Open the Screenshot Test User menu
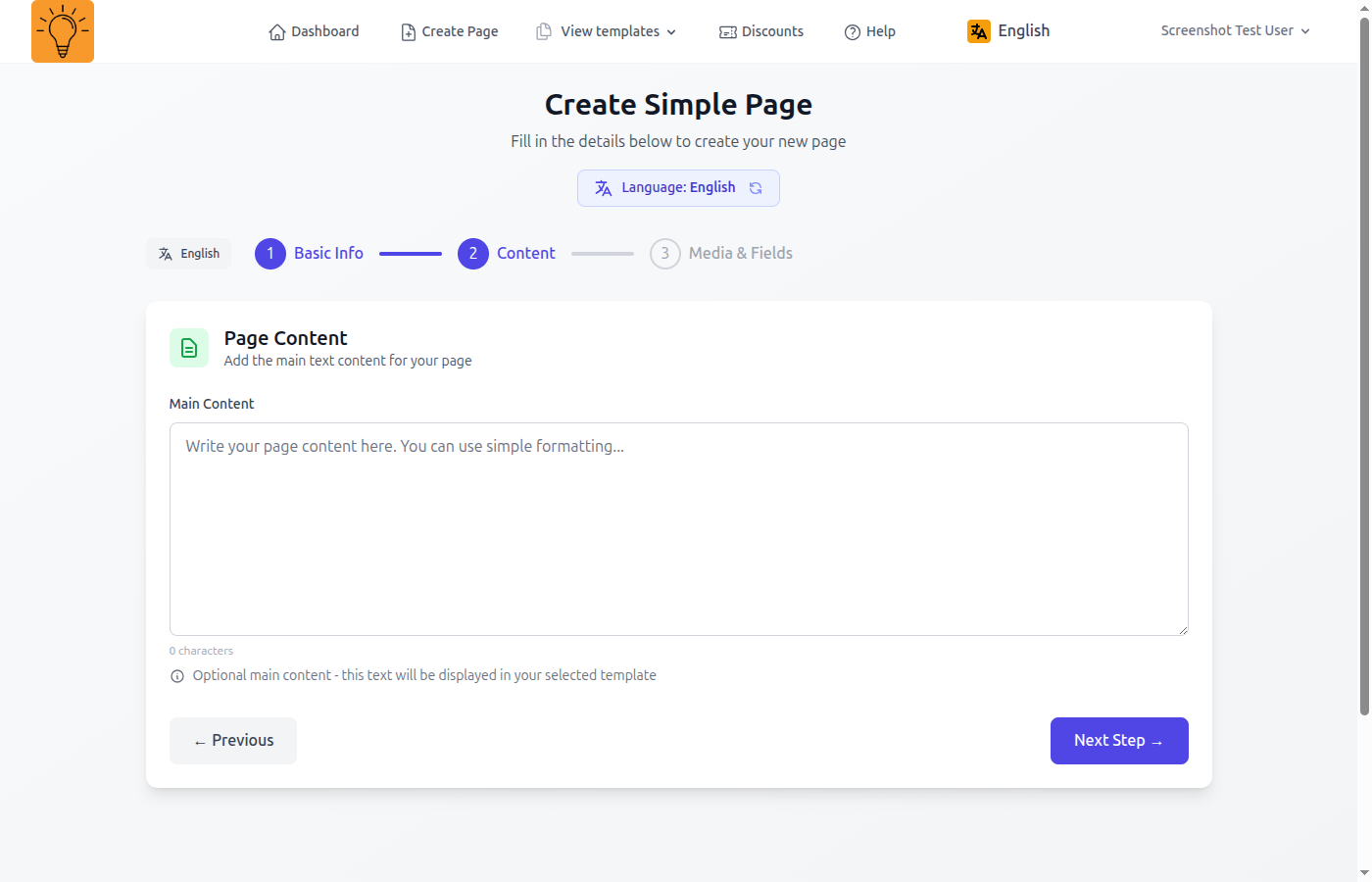Screen dimensions: 1372x882 click(x=1235, y=31)
